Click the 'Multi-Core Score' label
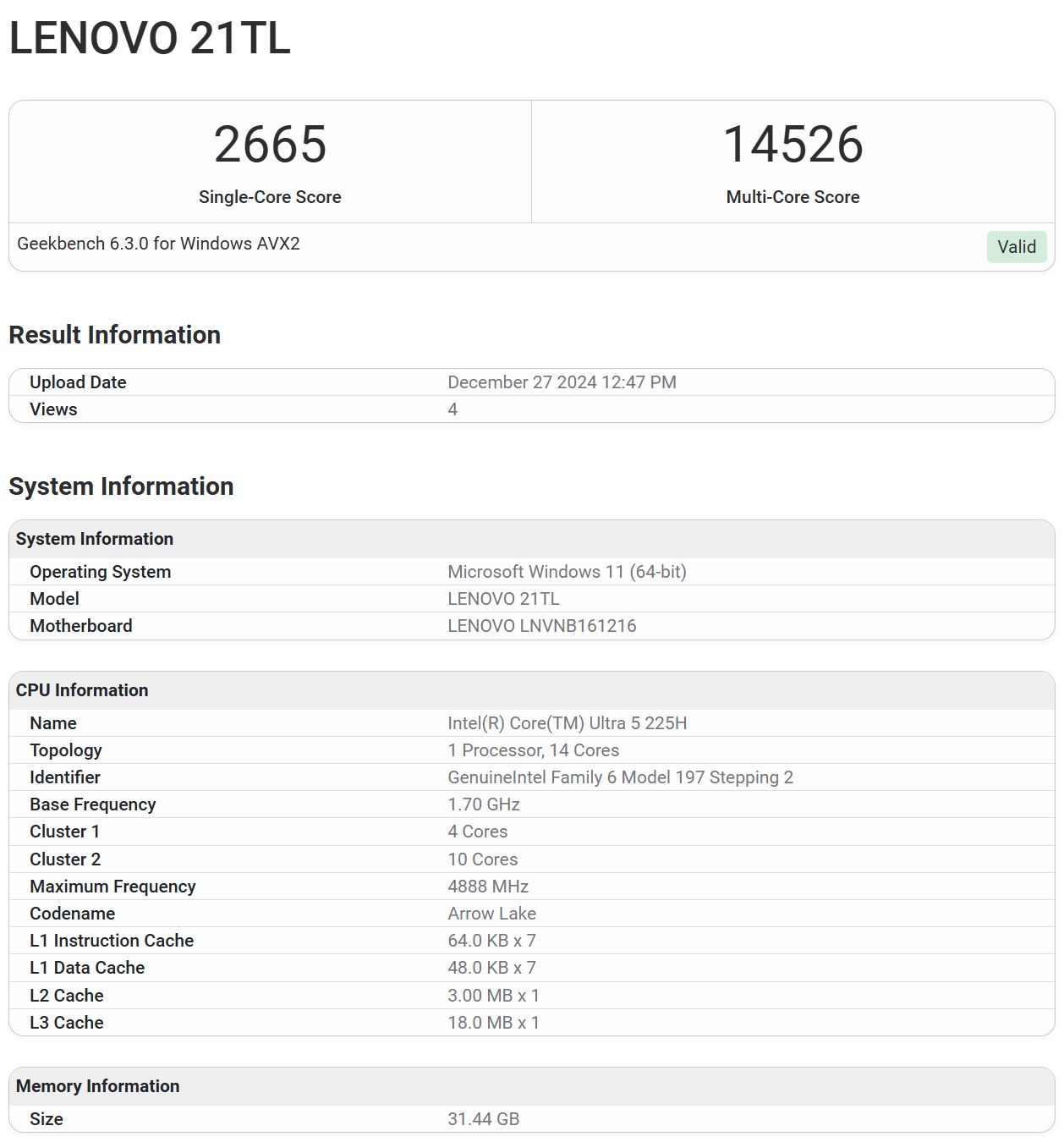Viewport: 1064px width, 1142px height. tap(793, 197)
